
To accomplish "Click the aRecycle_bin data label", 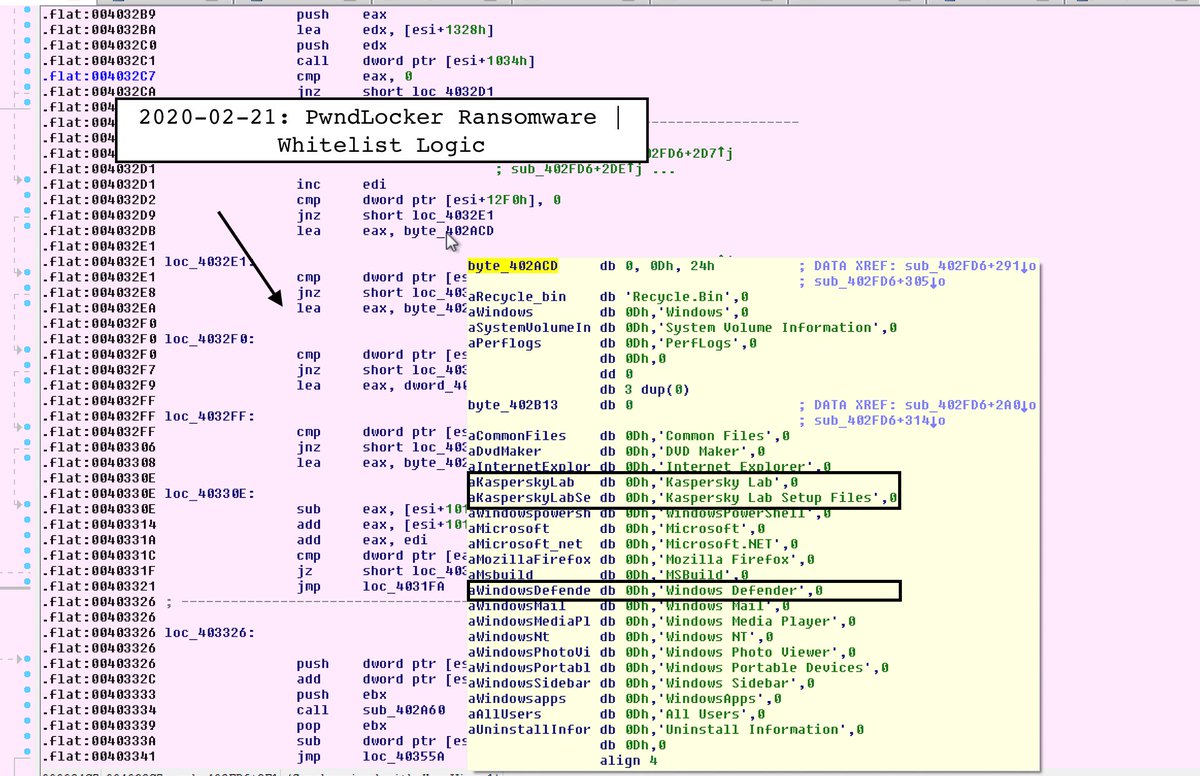I will click(x=517, y=297).
